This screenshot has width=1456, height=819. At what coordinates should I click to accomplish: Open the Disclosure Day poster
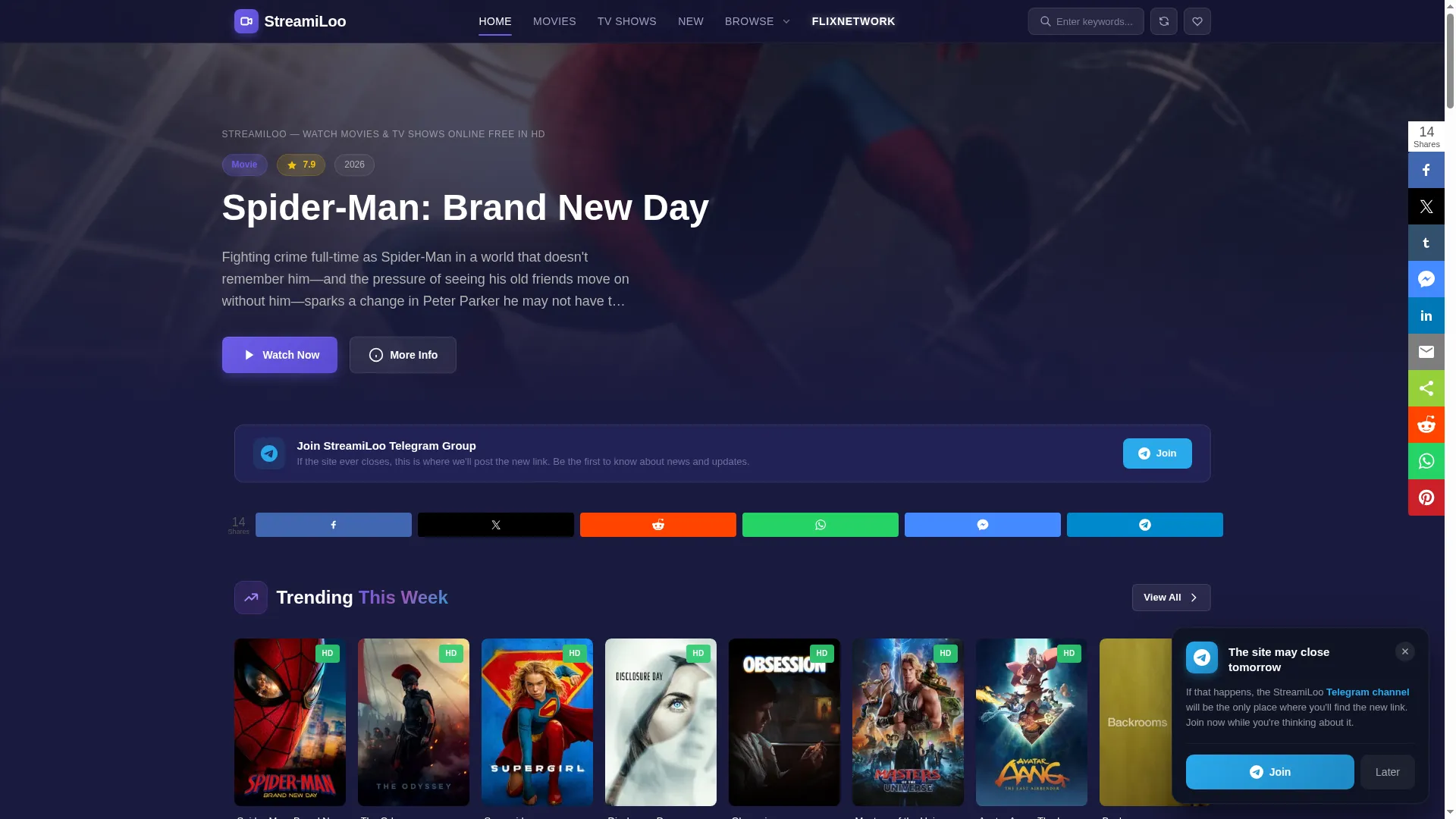pos(661,722)
